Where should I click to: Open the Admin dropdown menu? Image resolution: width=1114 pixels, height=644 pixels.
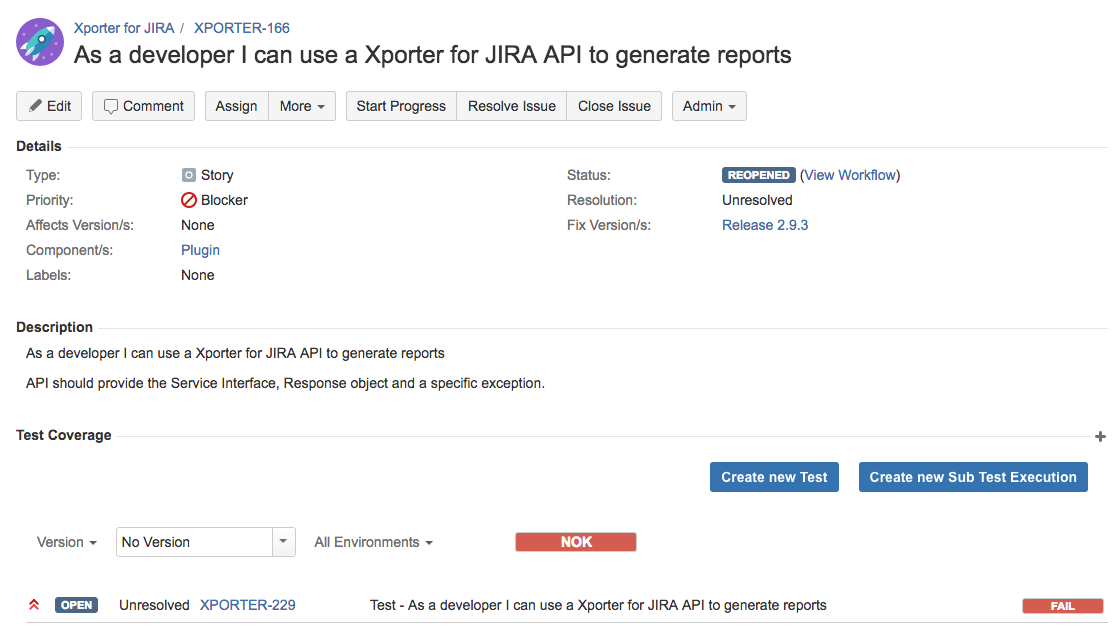tap(709, 106)
